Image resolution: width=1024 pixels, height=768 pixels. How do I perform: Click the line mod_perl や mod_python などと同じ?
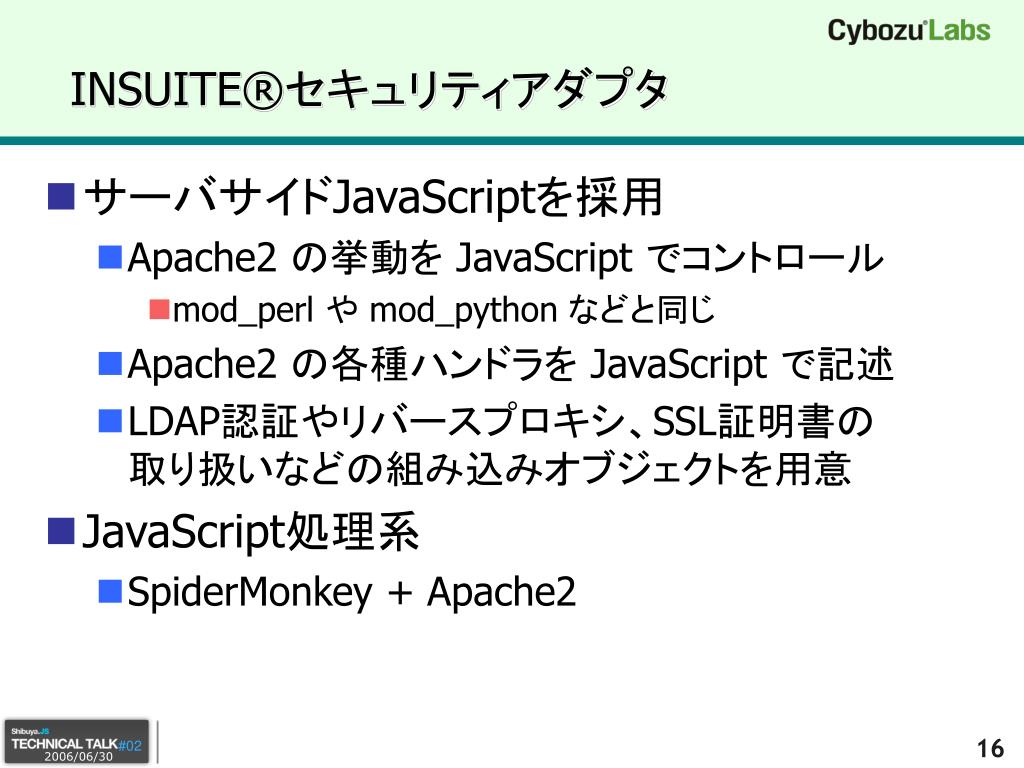click(444, 310)
